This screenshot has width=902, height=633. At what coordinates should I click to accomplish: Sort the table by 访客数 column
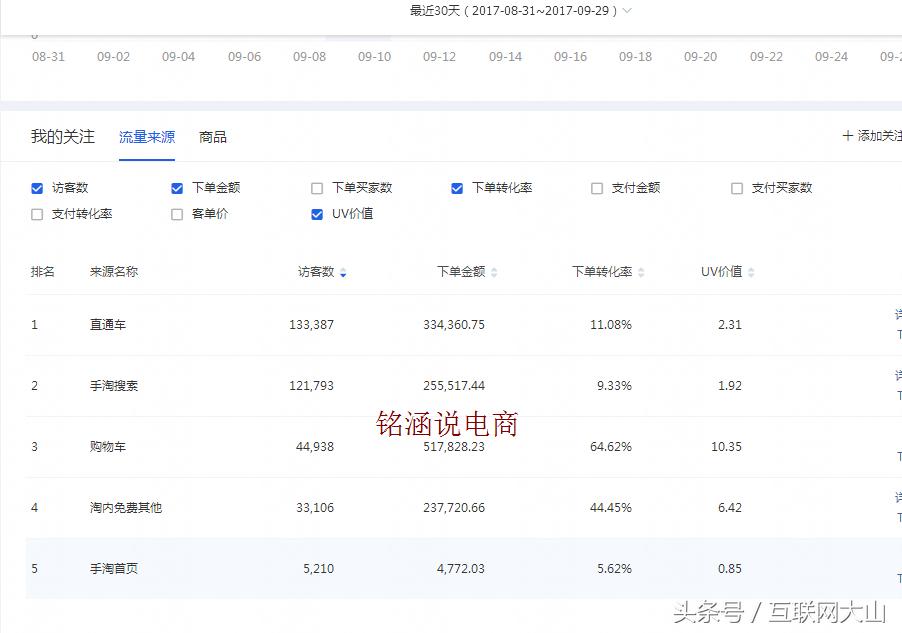(342, 271)
